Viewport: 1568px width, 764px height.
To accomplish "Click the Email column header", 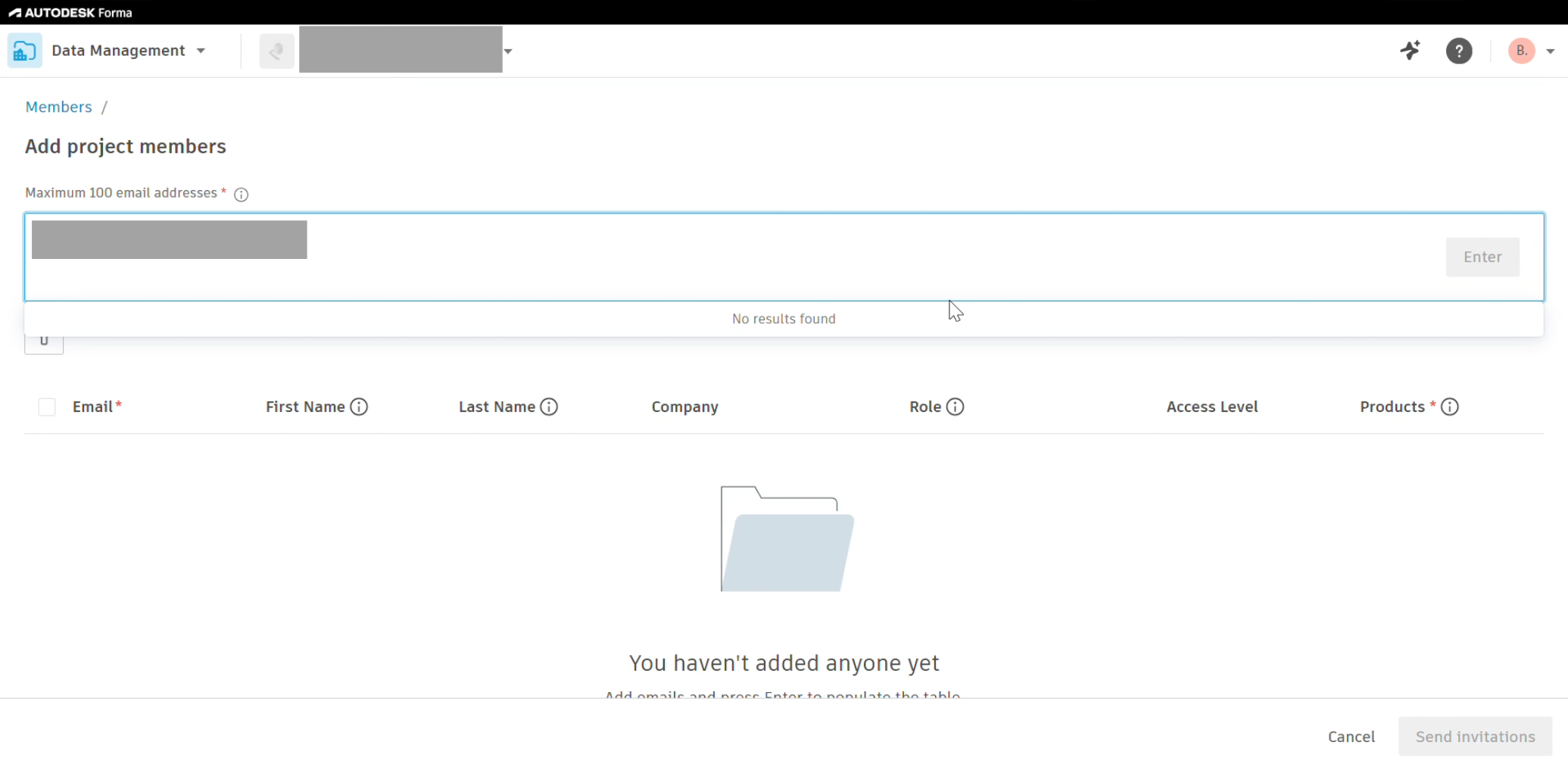I will (x=92, y=407).
